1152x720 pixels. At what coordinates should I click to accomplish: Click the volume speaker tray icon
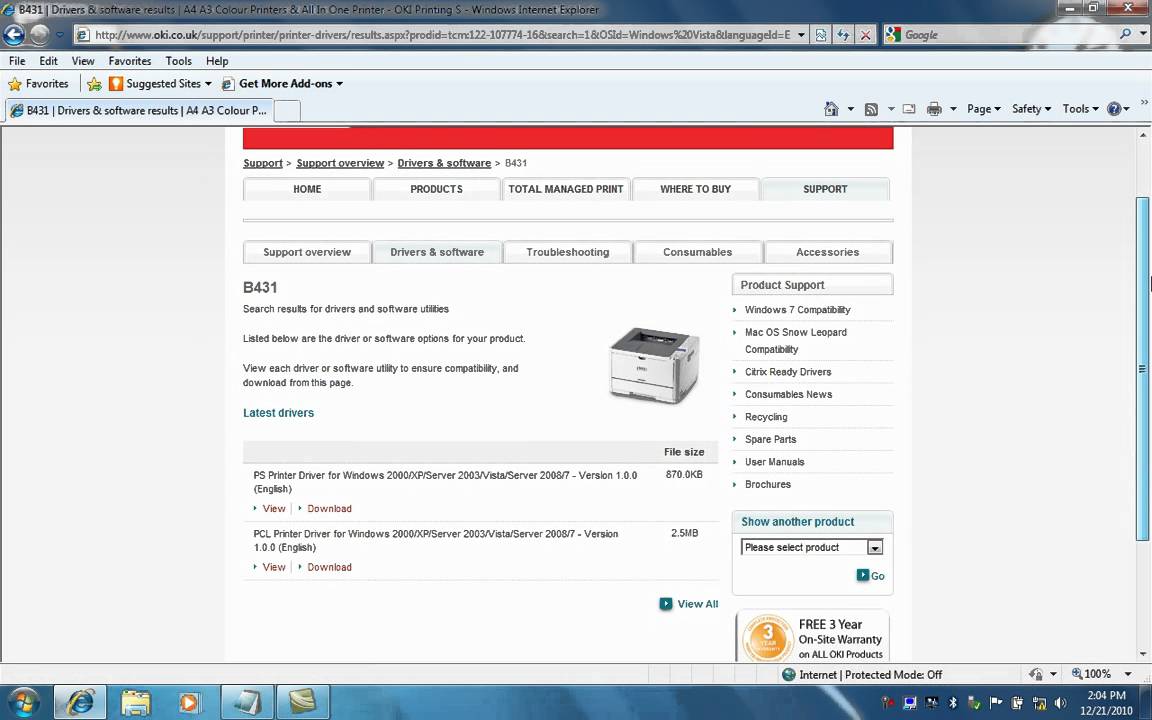coord(1060,703)
